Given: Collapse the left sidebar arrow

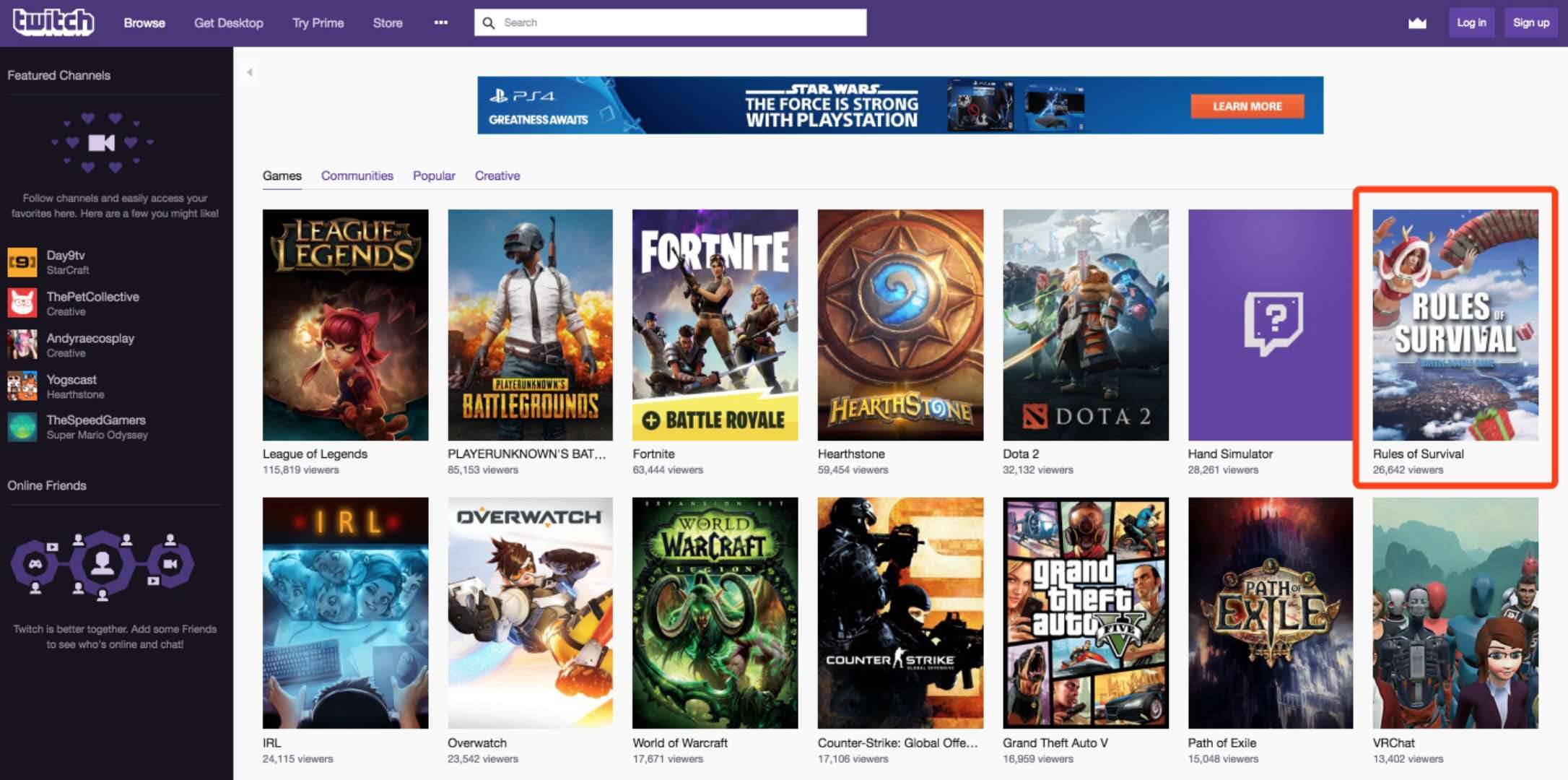Looking at the screenshot, I should pos(249,72).
